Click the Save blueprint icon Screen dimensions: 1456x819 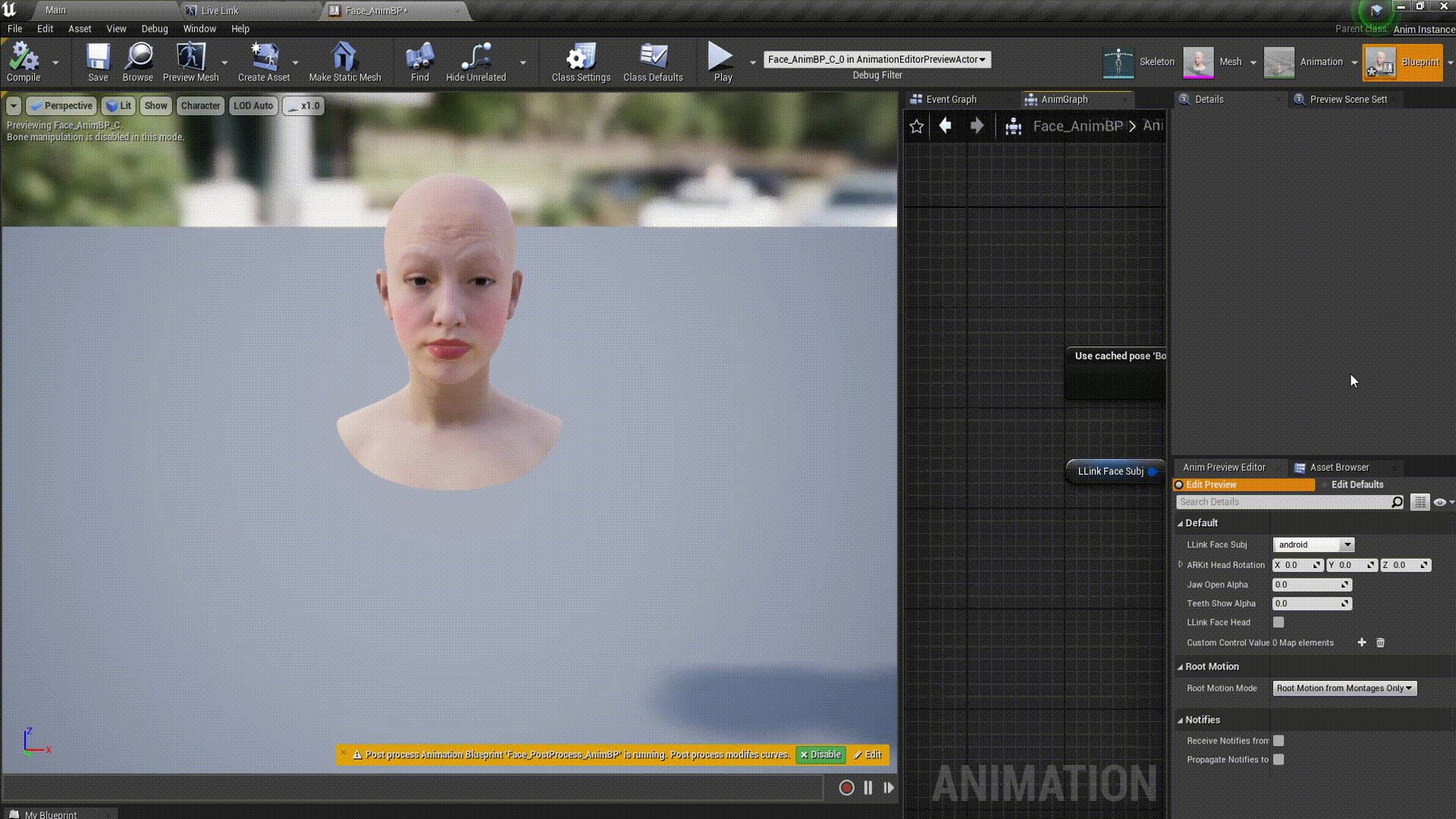(x=98, y=61)
